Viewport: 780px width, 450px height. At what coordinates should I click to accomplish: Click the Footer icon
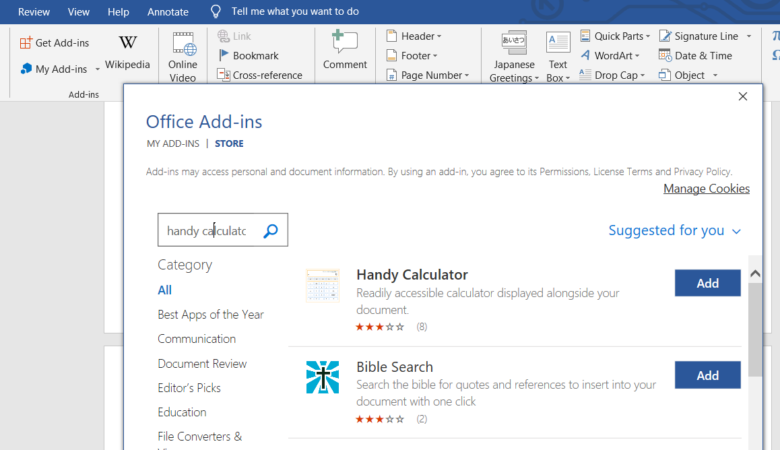(391, 55)
